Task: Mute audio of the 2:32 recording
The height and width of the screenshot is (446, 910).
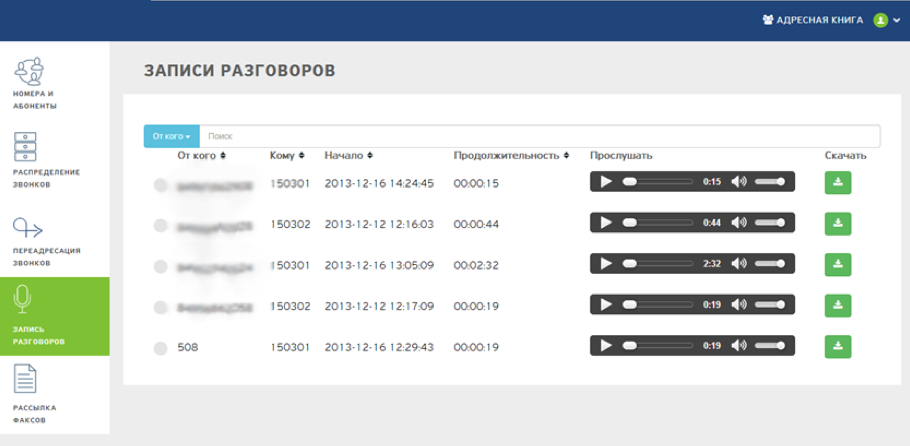Action: point(738,264)
